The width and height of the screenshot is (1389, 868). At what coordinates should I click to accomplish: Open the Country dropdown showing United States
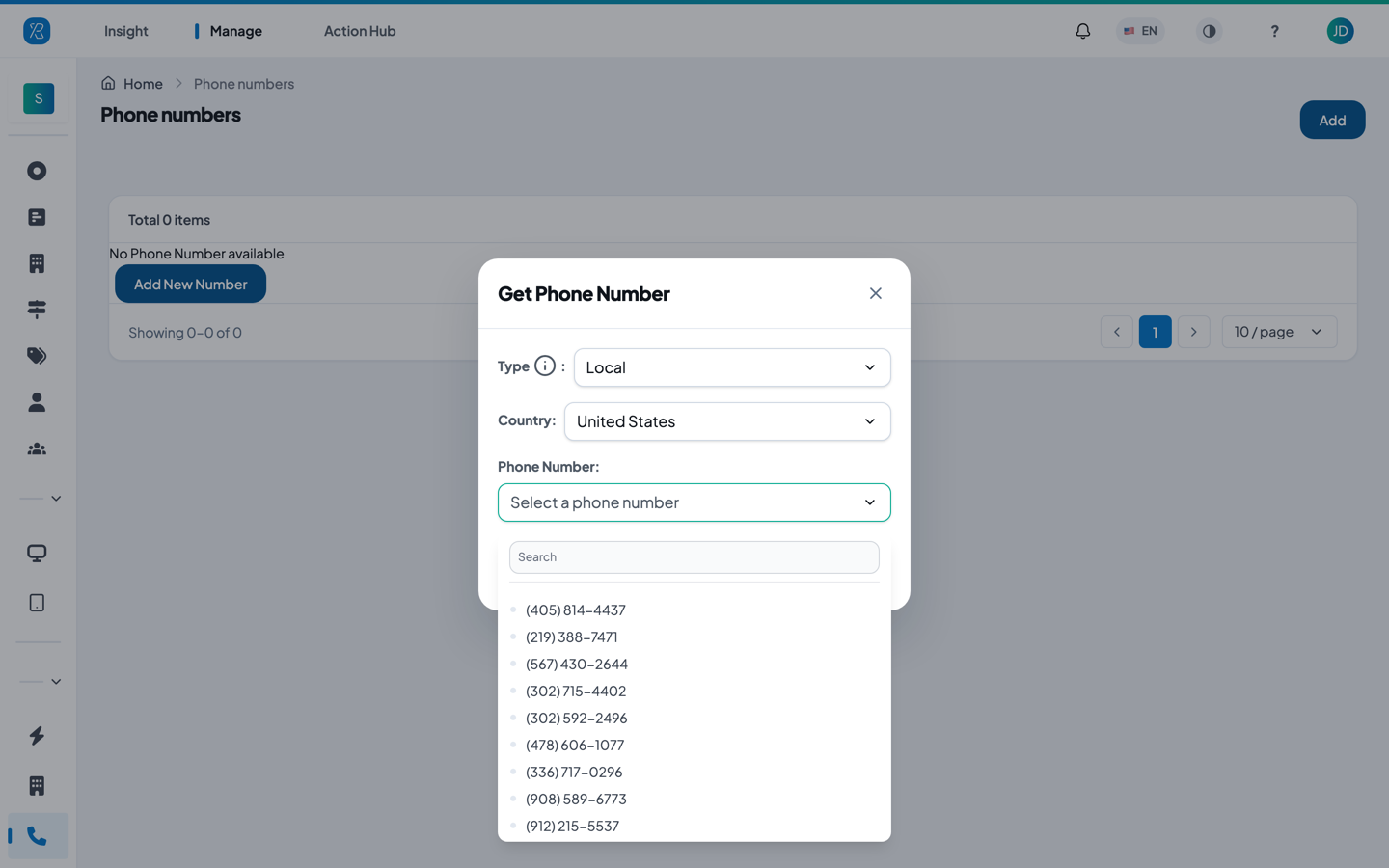coord(727,421)
